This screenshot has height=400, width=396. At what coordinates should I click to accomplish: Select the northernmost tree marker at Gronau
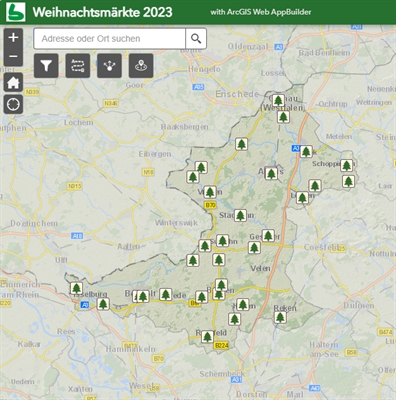[x=278, y=100]
